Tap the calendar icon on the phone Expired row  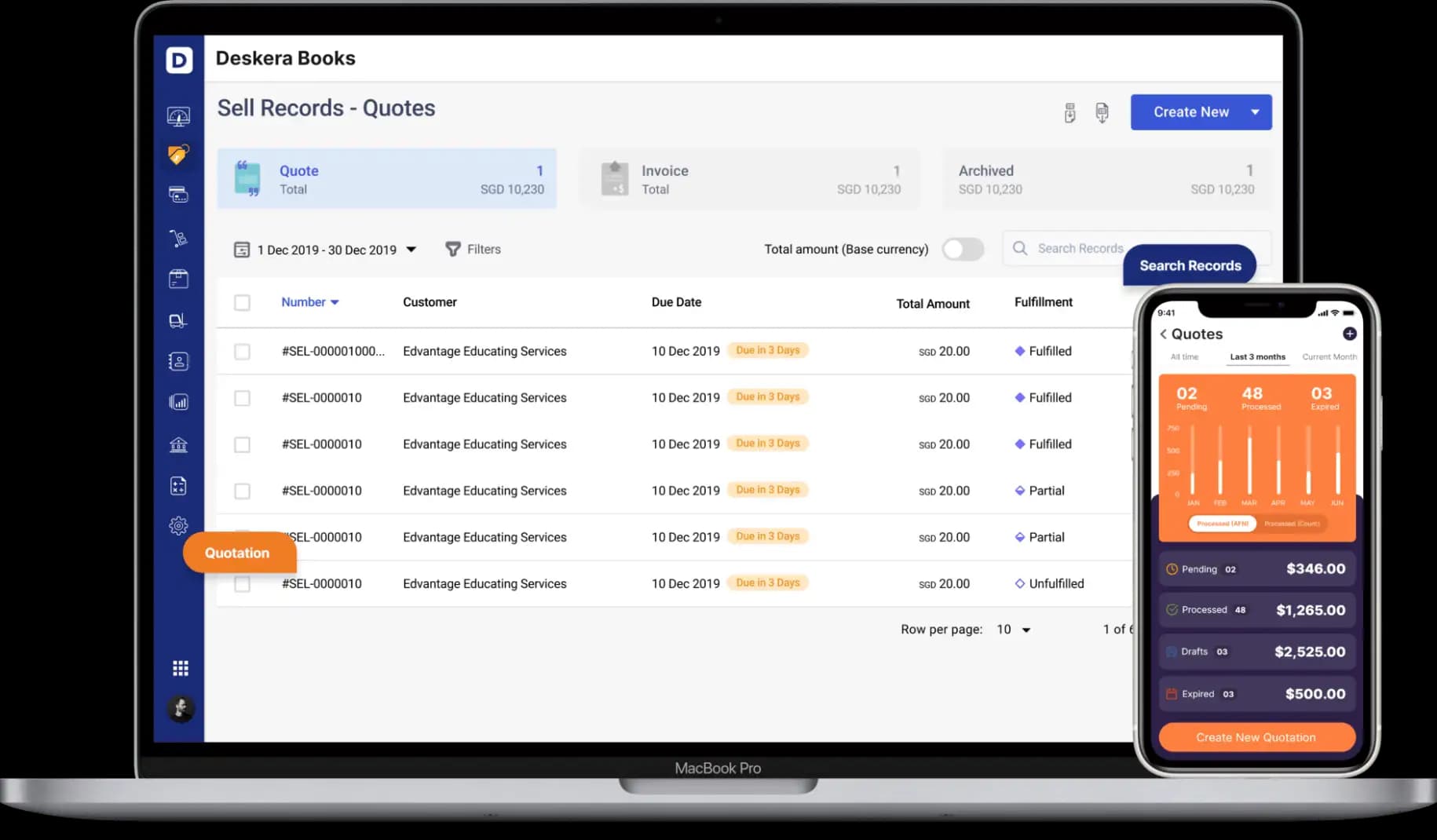(1172, 694)
